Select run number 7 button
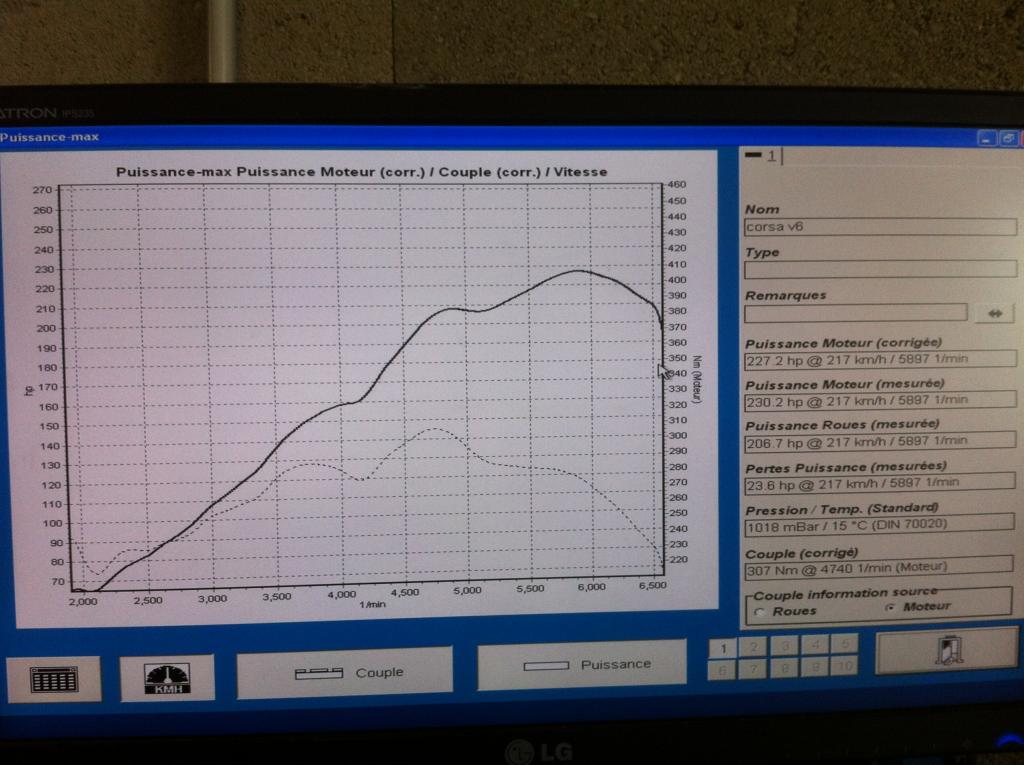 point(753,669)
